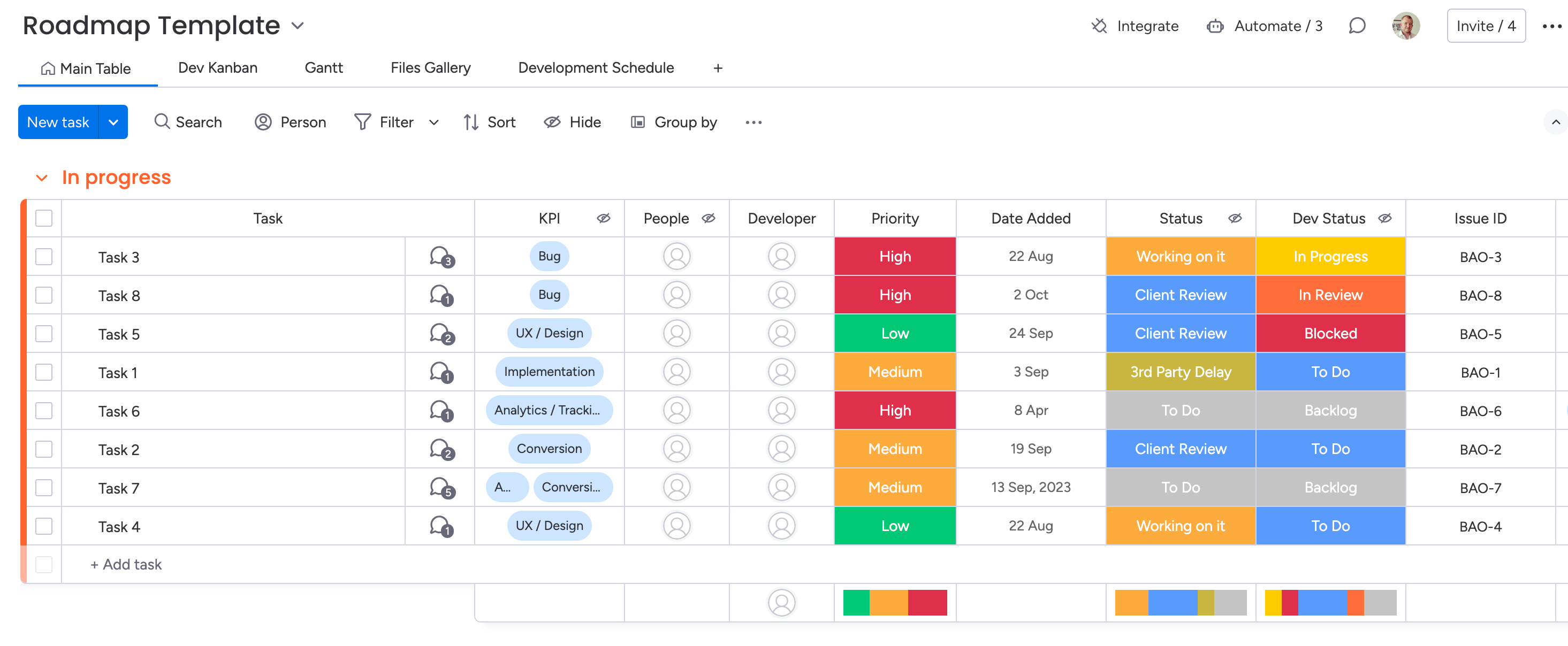
Task: Open the board discussion speech bubble
Action: pos(1357,26)
